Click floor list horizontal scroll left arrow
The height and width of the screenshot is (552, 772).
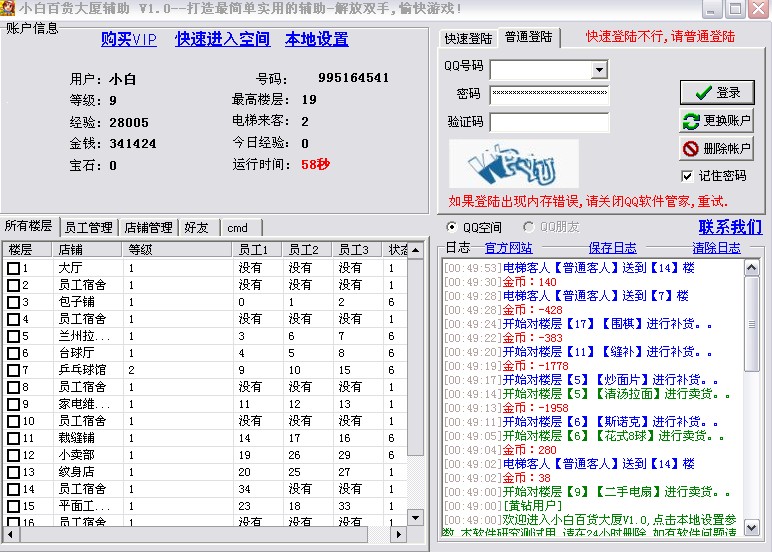pos(10,534)
